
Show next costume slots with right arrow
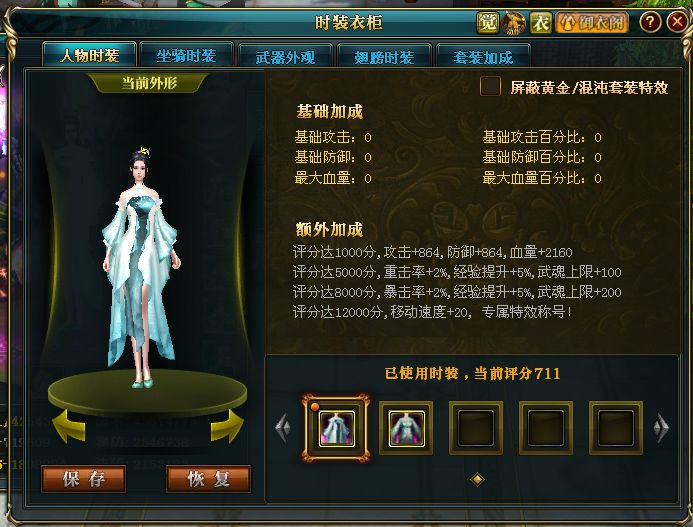tap(661, 428)
